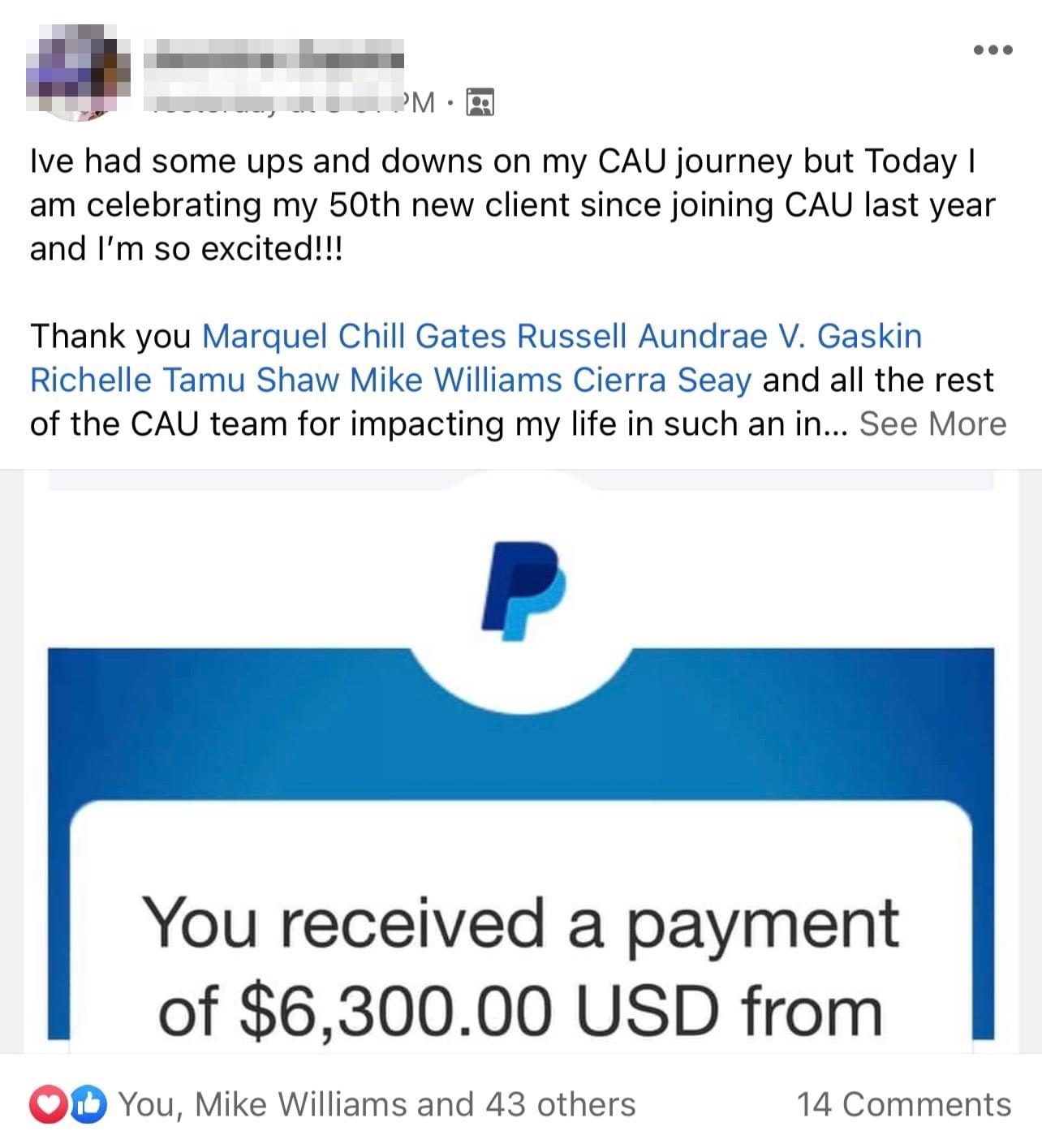The height and width of the screenshot is (1148, 1042).
Task: Show who reacted: 'You, Mike Williams and 43 others'
Action: click(x=377, y=1104)
